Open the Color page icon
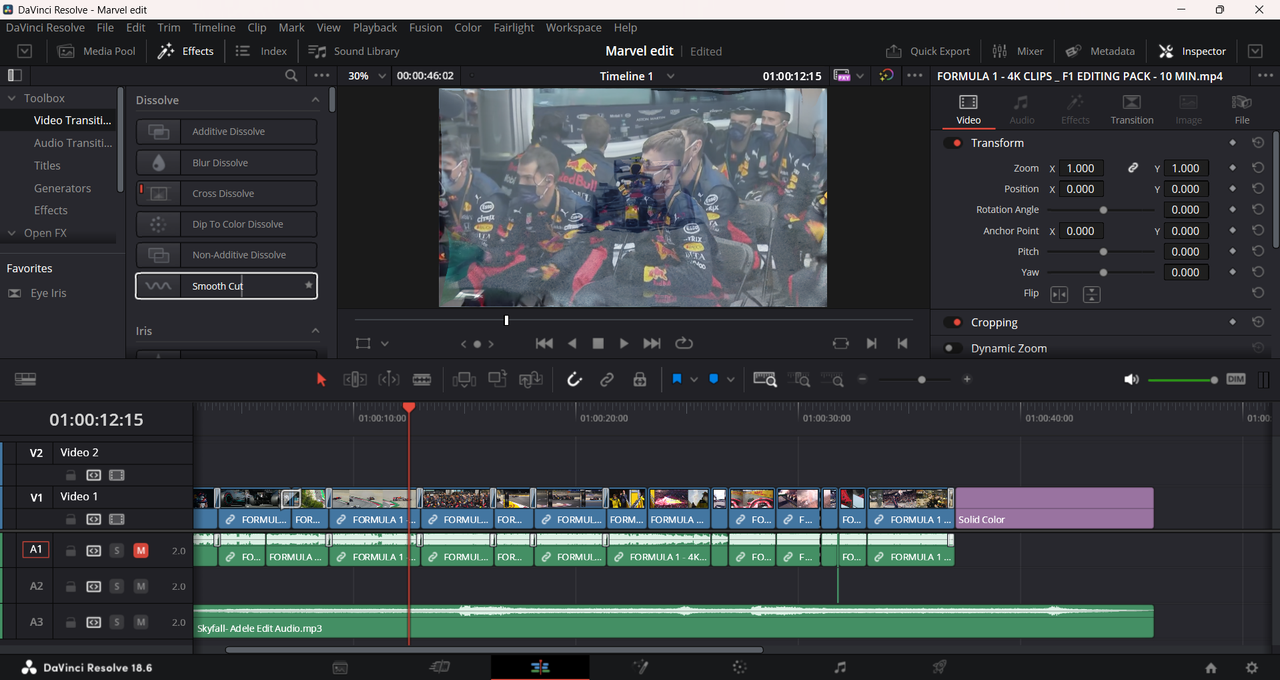This screenshot has width=1280, height=680. pos(739,667)
